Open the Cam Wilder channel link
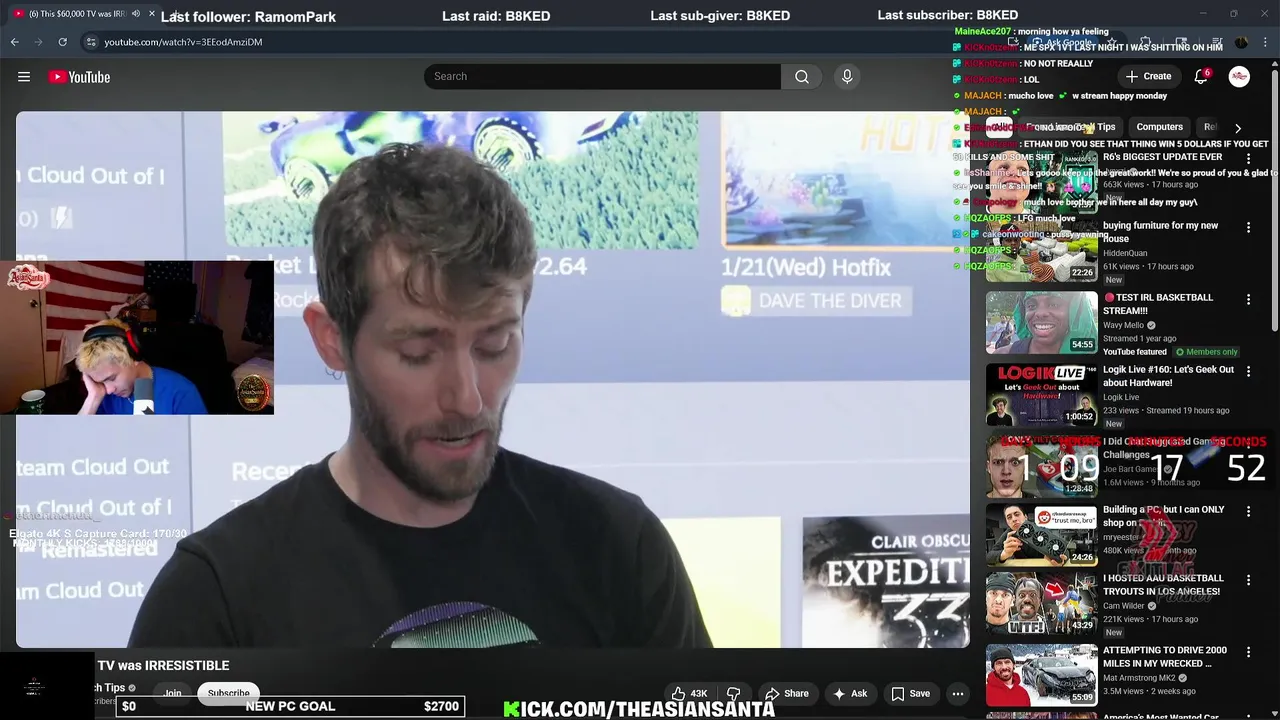This screenshot has height=720, width=1280. click(x=1124, y=606)
